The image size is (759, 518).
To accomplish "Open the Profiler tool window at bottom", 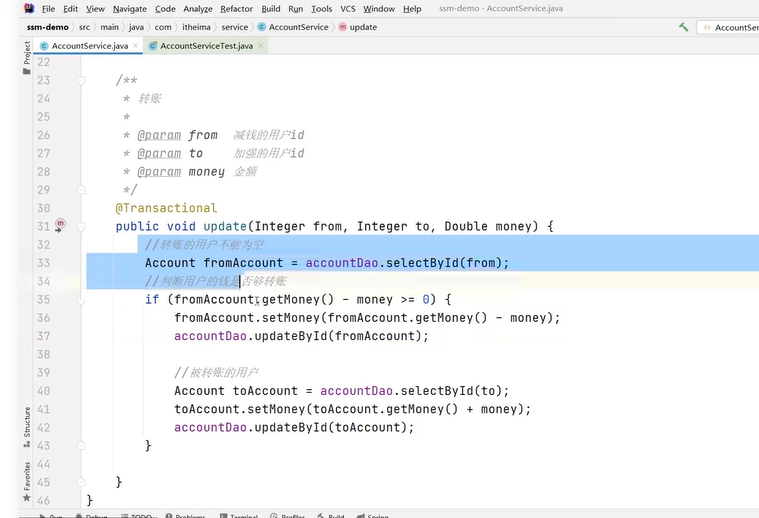I will click(x=288, y=516).
